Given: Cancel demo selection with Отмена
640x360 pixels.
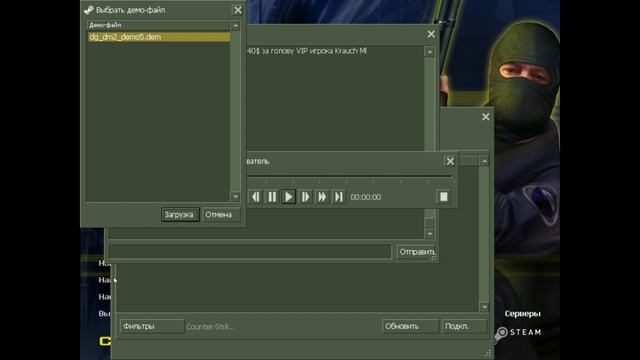Looking at the screenshot, I should [x=220, y=215].
